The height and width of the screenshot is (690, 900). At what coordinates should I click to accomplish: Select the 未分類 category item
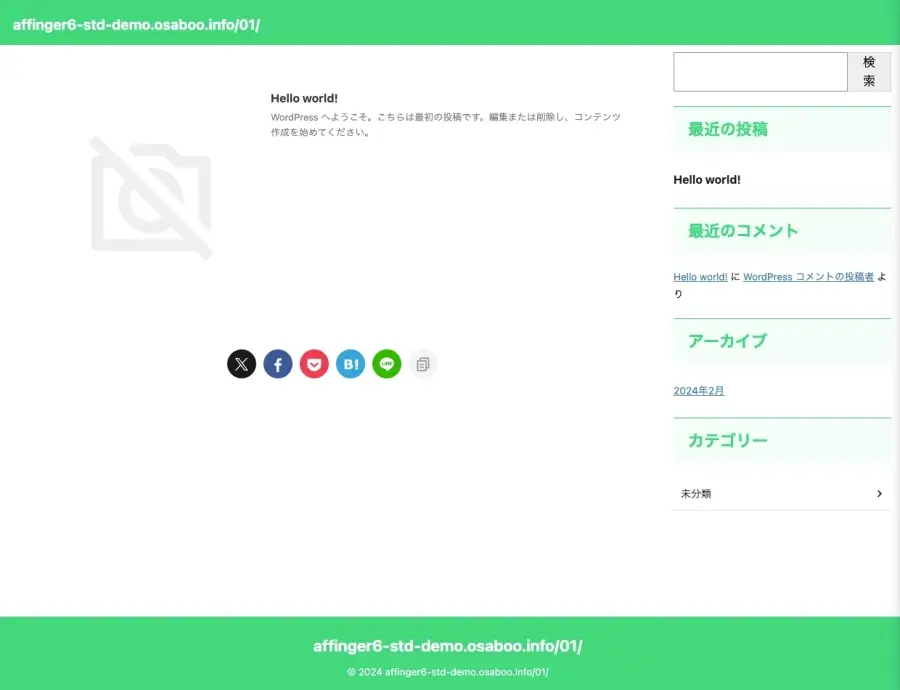(696, 493)
